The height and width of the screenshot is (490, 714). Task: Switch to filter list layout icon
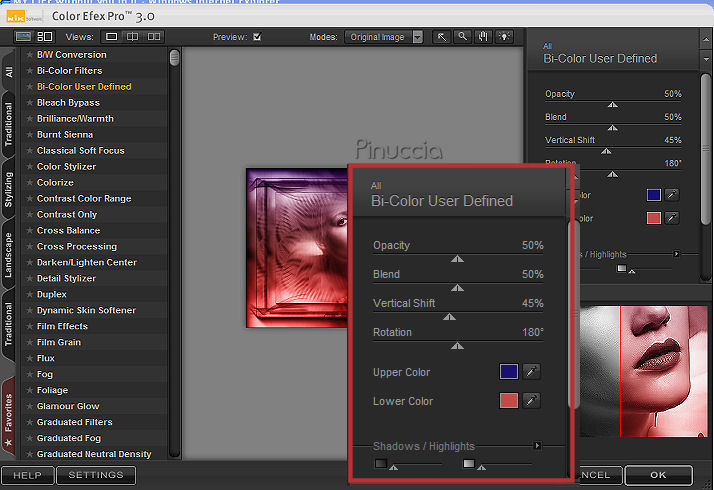(45, 36)
